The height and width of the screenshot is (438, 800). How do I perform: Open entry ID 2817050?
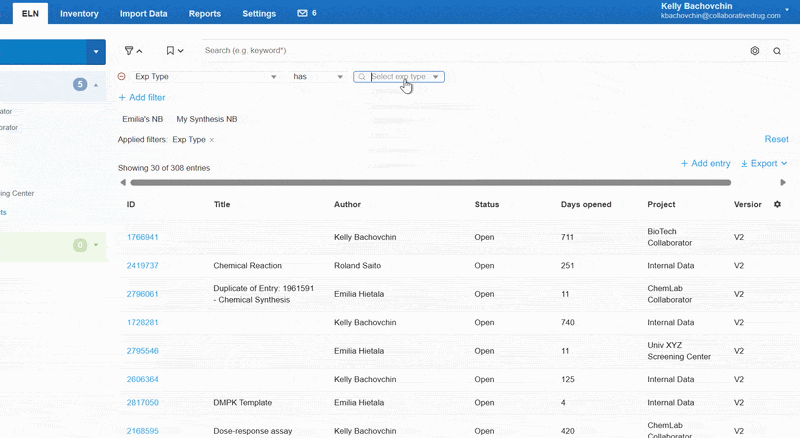point(142,403)
